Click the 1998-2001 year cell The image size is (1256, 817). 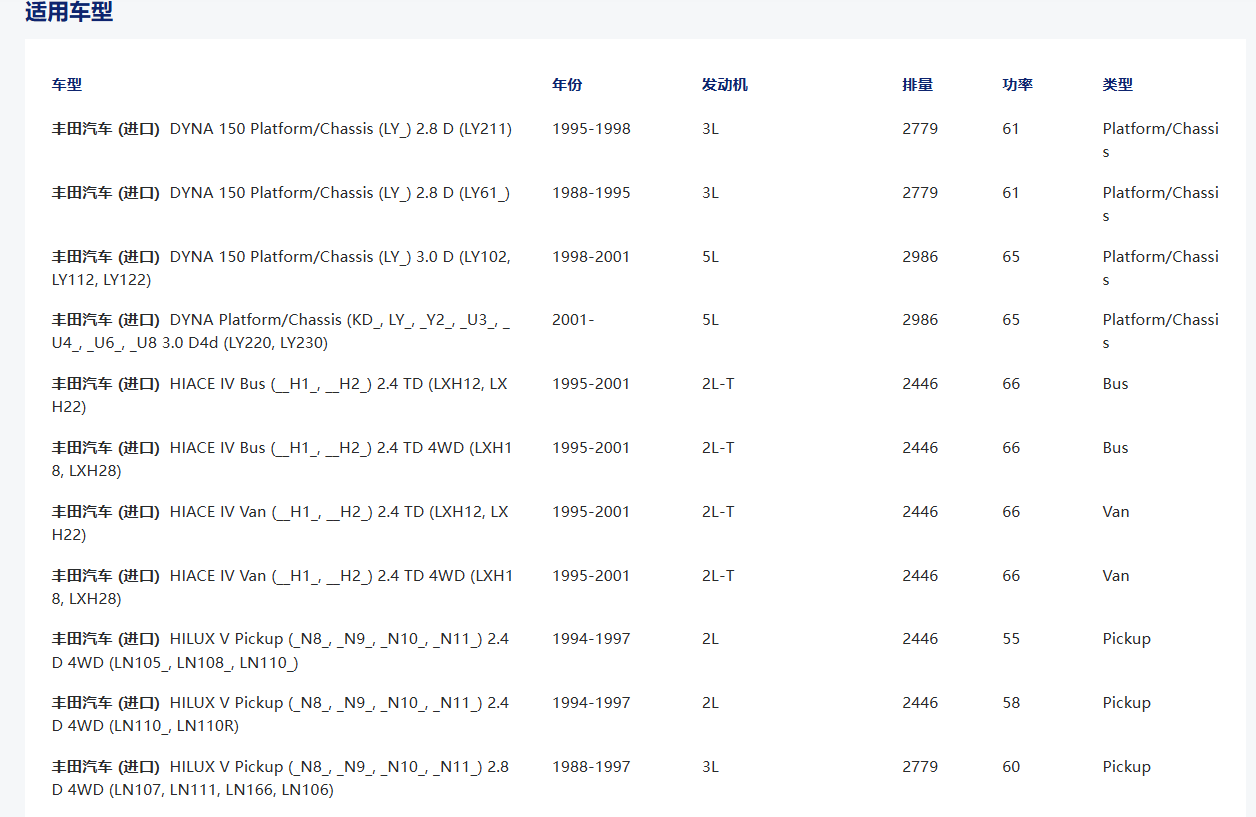tap(591, 257)
